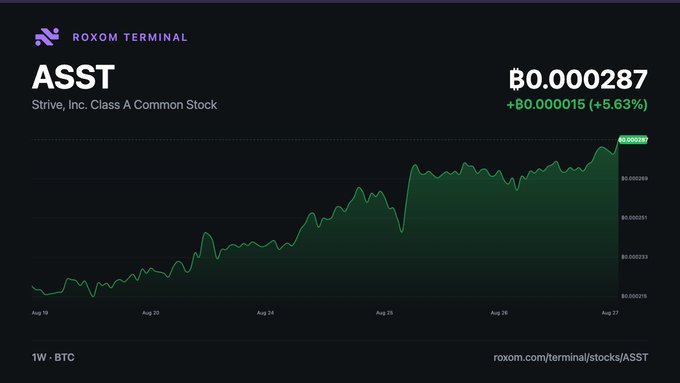Click the Aug 24 date label
Screen dimensions: 680x383
265,313
